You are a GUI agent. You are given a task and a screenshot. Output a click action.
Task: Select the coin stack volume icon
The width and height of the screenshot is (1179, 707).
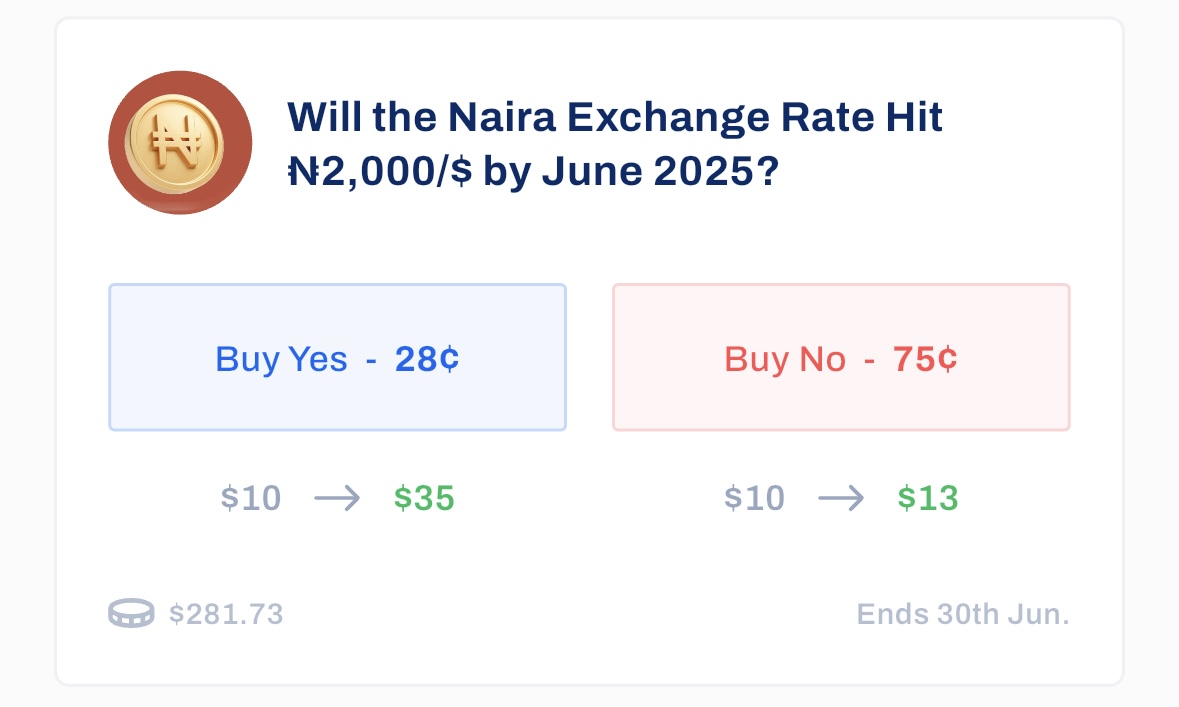[x=131, y=613]
